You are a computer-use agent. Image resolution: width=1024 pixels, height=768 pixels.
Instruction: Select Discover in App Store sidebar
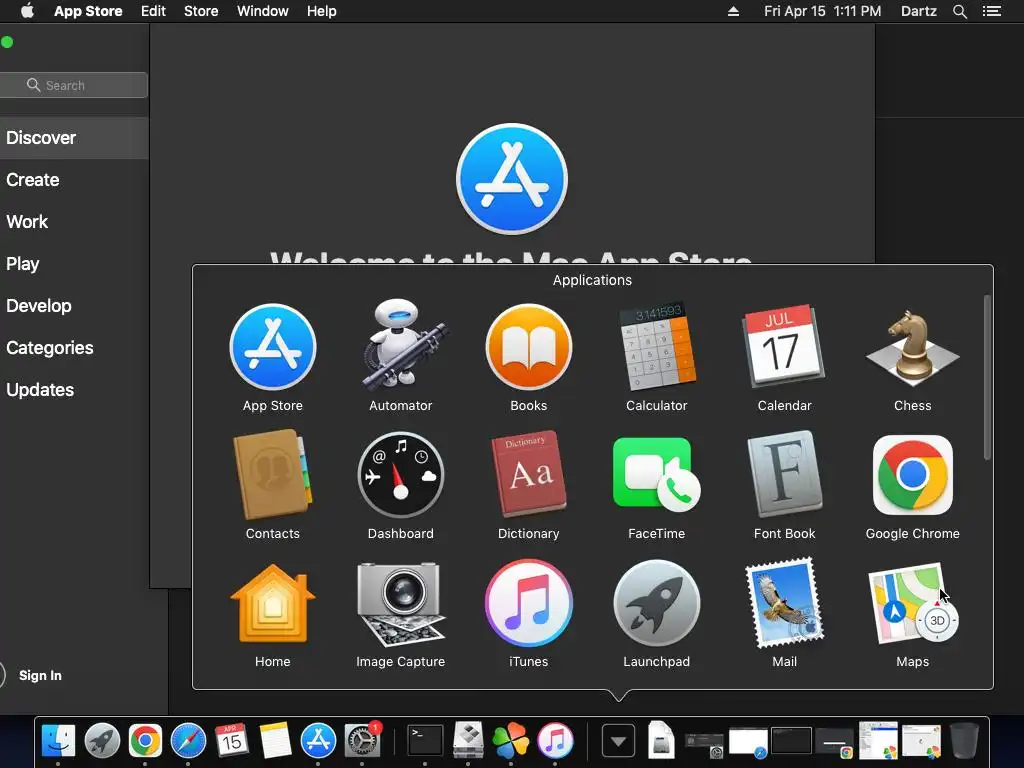click(74, 138)
